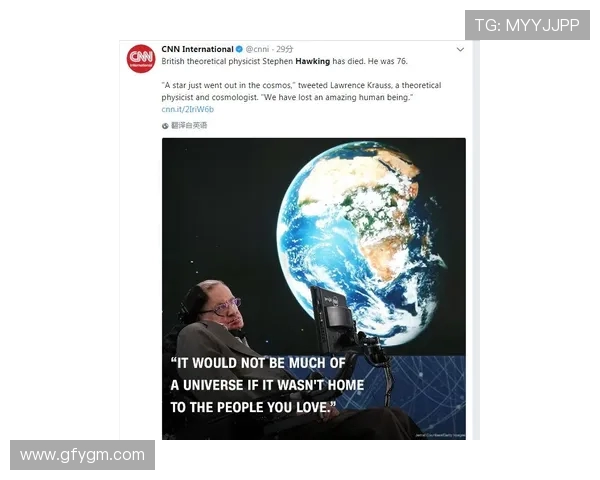
Task: Open the tweet options chevron menu
Action: (x=460, y=49)
